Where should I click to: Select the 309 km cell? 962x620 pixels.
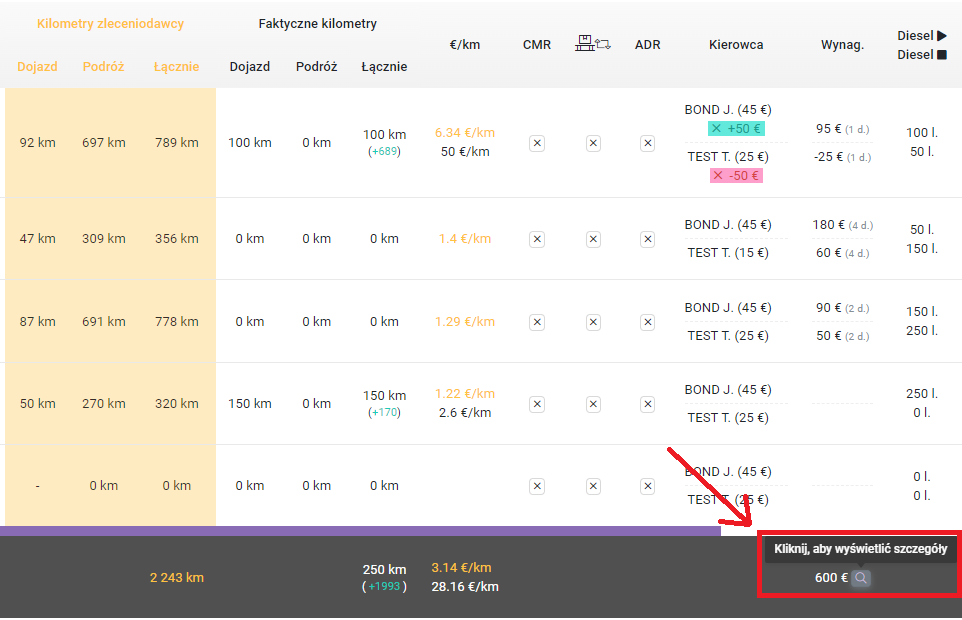coord(104,239)
